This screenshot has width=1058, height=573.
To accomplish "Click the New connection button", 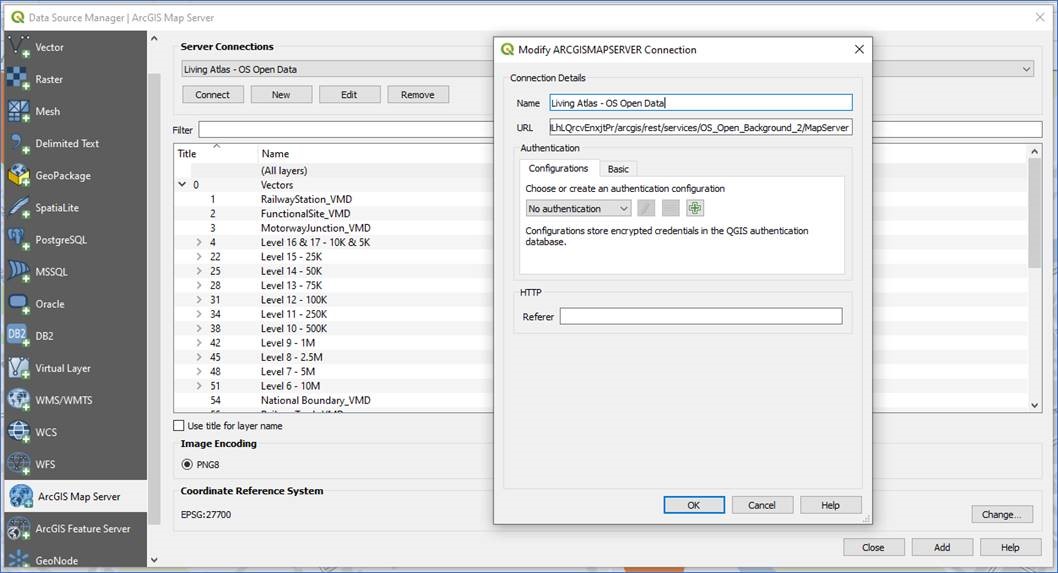I will coord(281,94).
